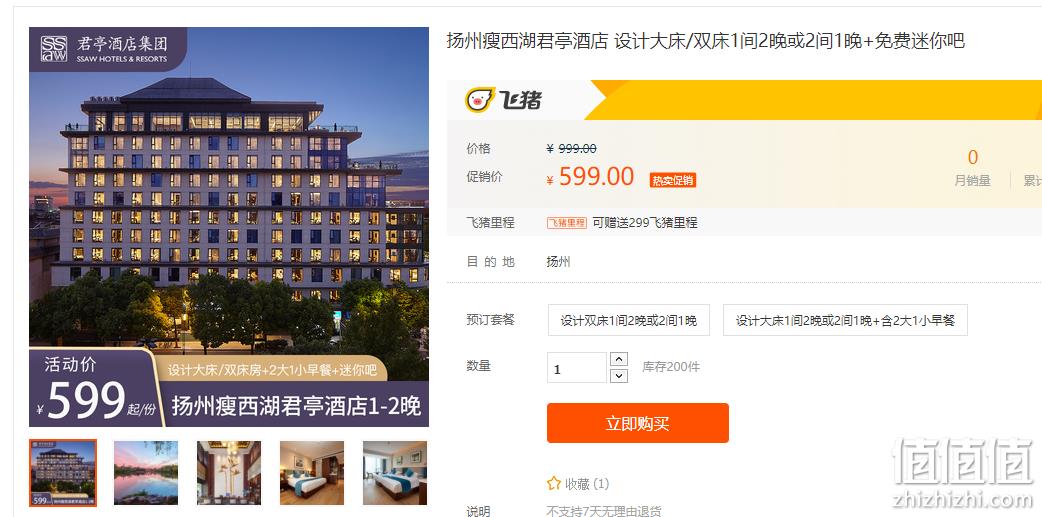
Task: Click the SSAW hotel group logo
Action: pyautogui.click(x=104, y=49)
